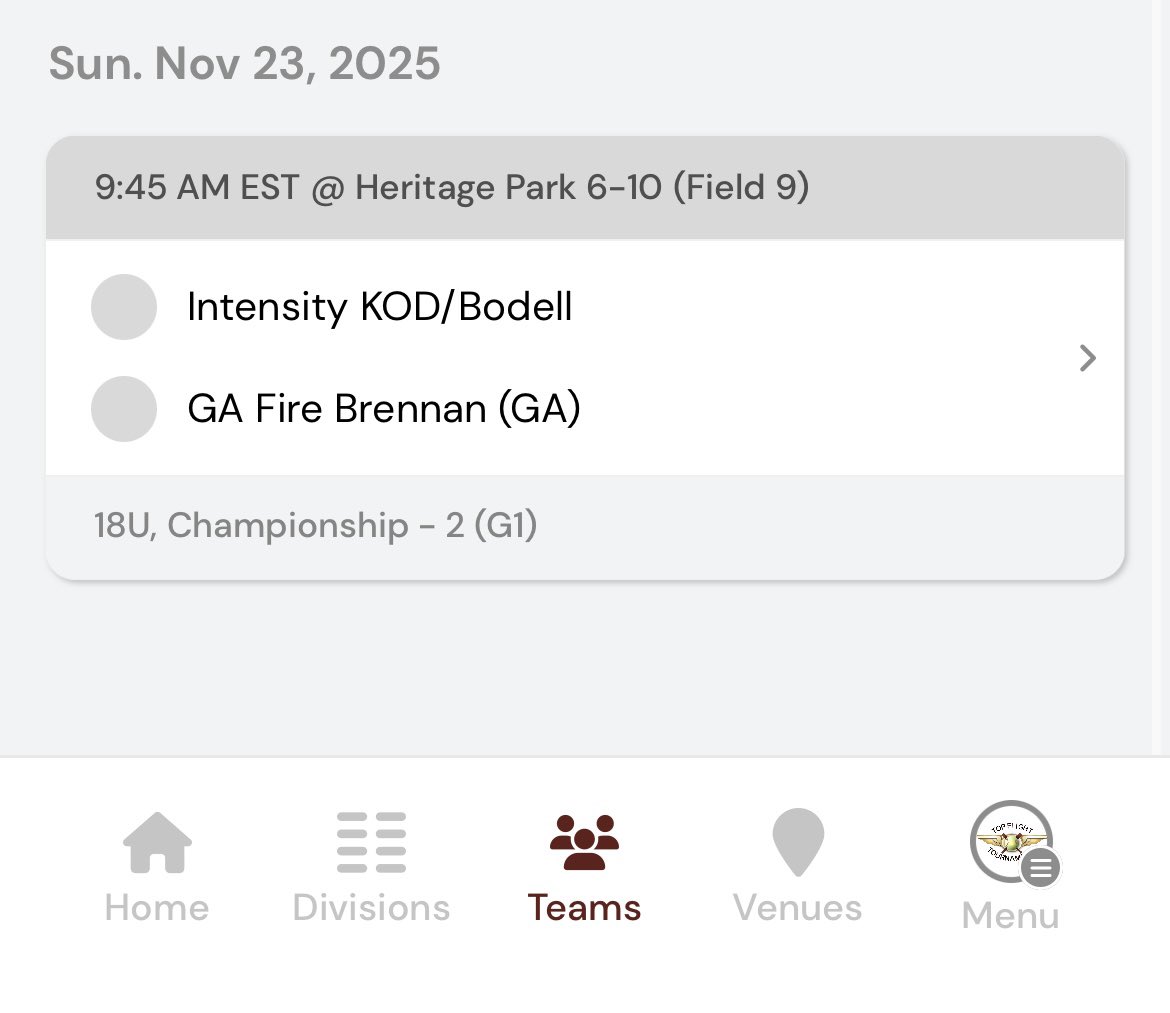Select the Teams people icon

point(584,842)
